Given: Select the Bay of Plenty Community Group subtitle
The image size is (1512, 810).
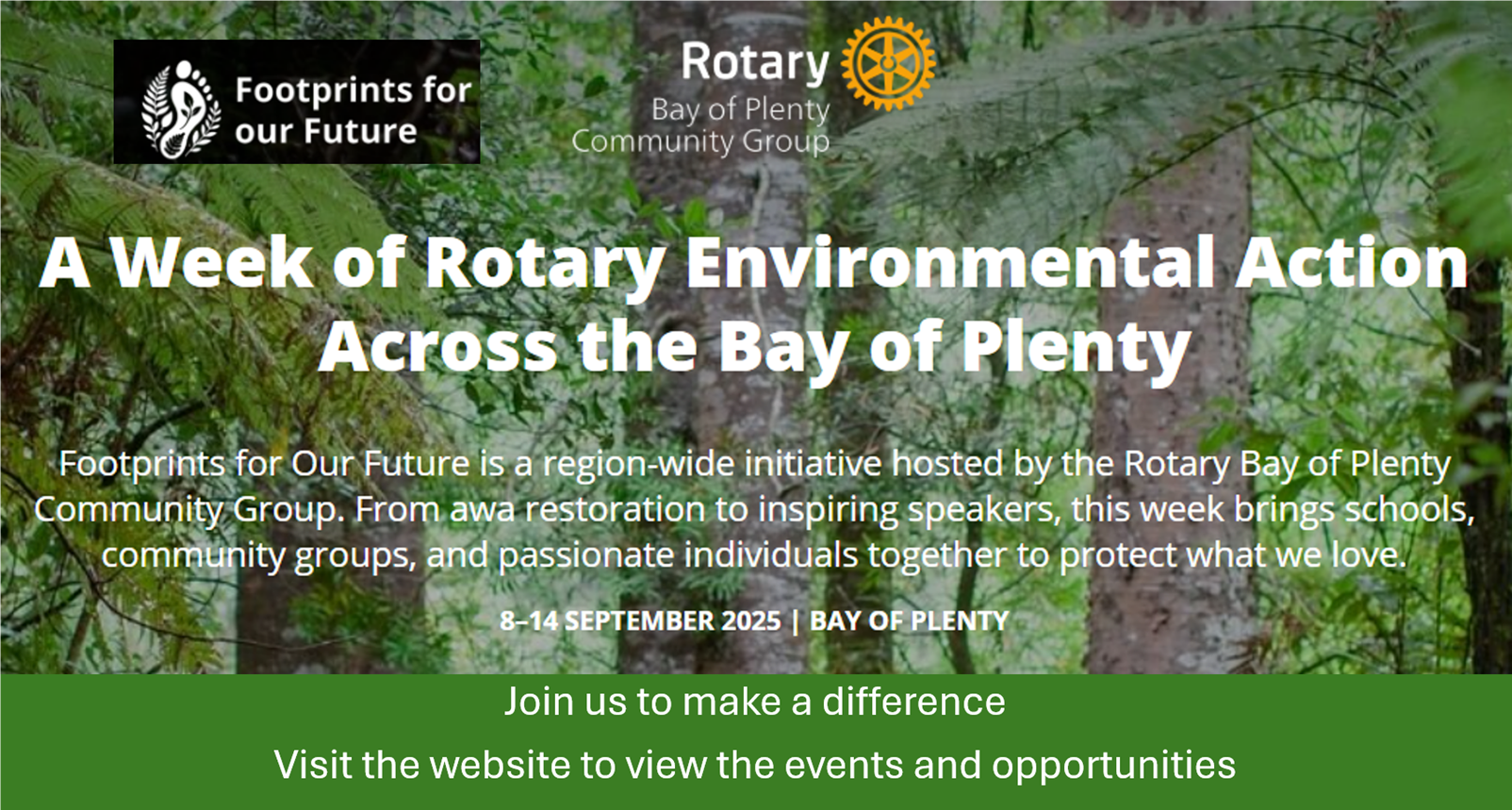Looking at the screenshot, I should [701, 125].
